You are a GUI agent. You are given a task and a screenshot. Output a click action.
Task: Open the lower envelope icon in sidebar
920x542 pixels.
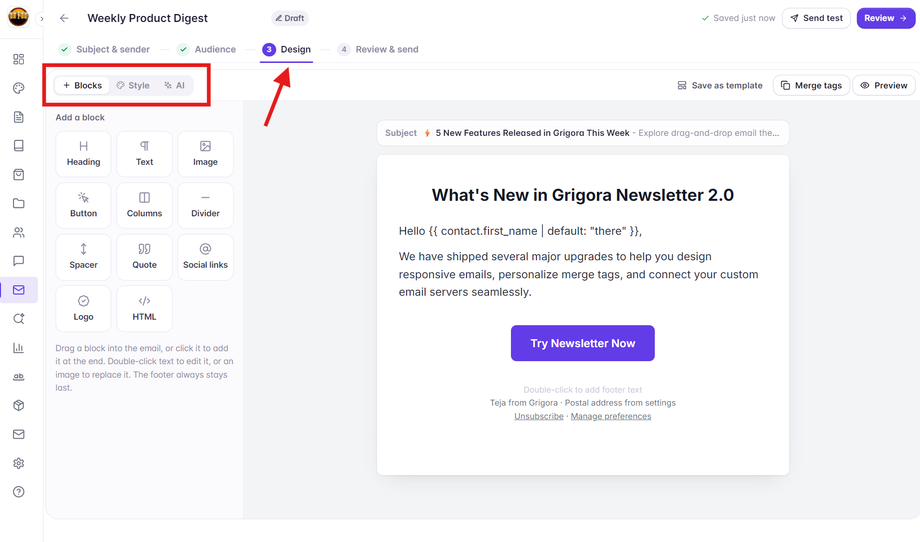[x=19, y=434]
